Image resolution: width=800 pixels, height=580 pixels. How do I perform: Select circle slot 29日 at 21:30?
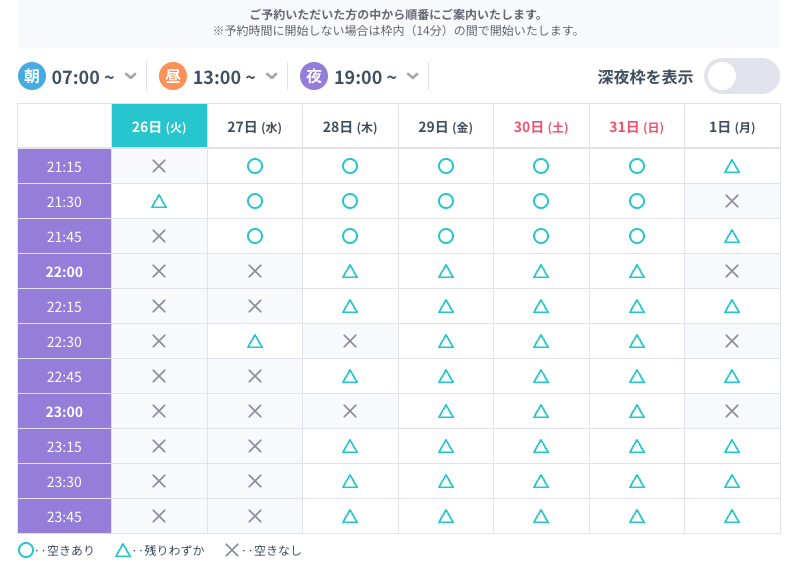[446, 201]
